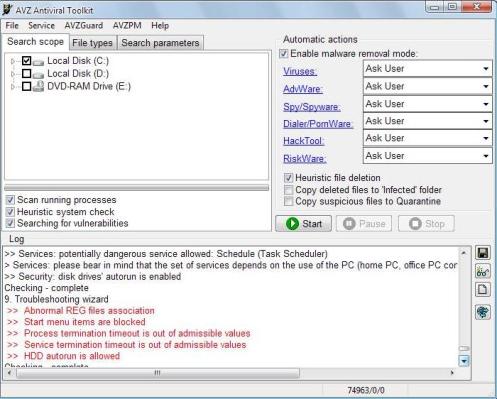The width and height of the screenshot is (497, 399).
Task: Click the Pause button
Action: pos(364,223)
